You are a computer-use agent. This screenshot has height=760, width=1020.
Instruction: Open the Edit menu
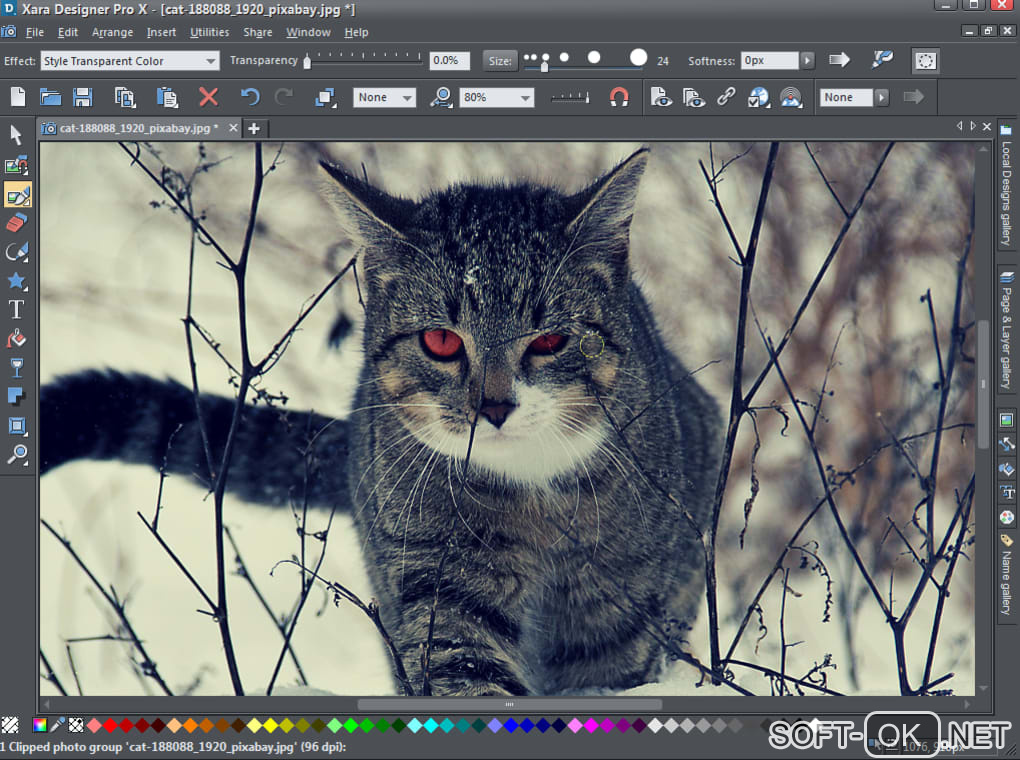[x=68, y=32]
